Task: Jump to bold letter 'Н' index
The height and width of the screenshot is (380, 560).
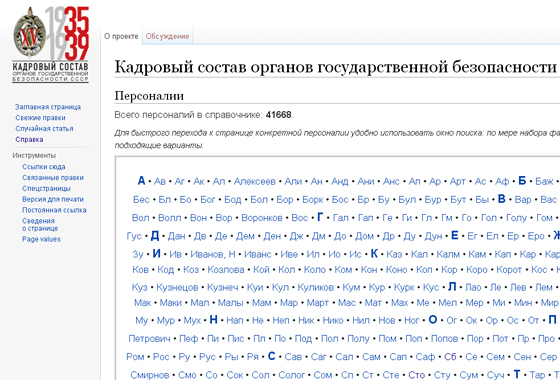Action: 214,320
